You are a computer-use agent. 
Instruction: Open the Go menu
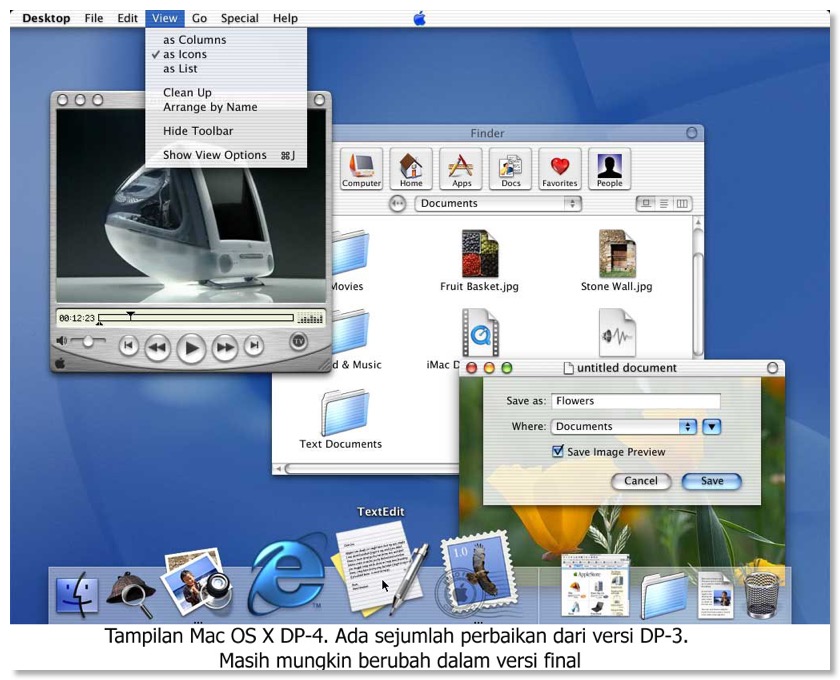click(x=199, y=18)
